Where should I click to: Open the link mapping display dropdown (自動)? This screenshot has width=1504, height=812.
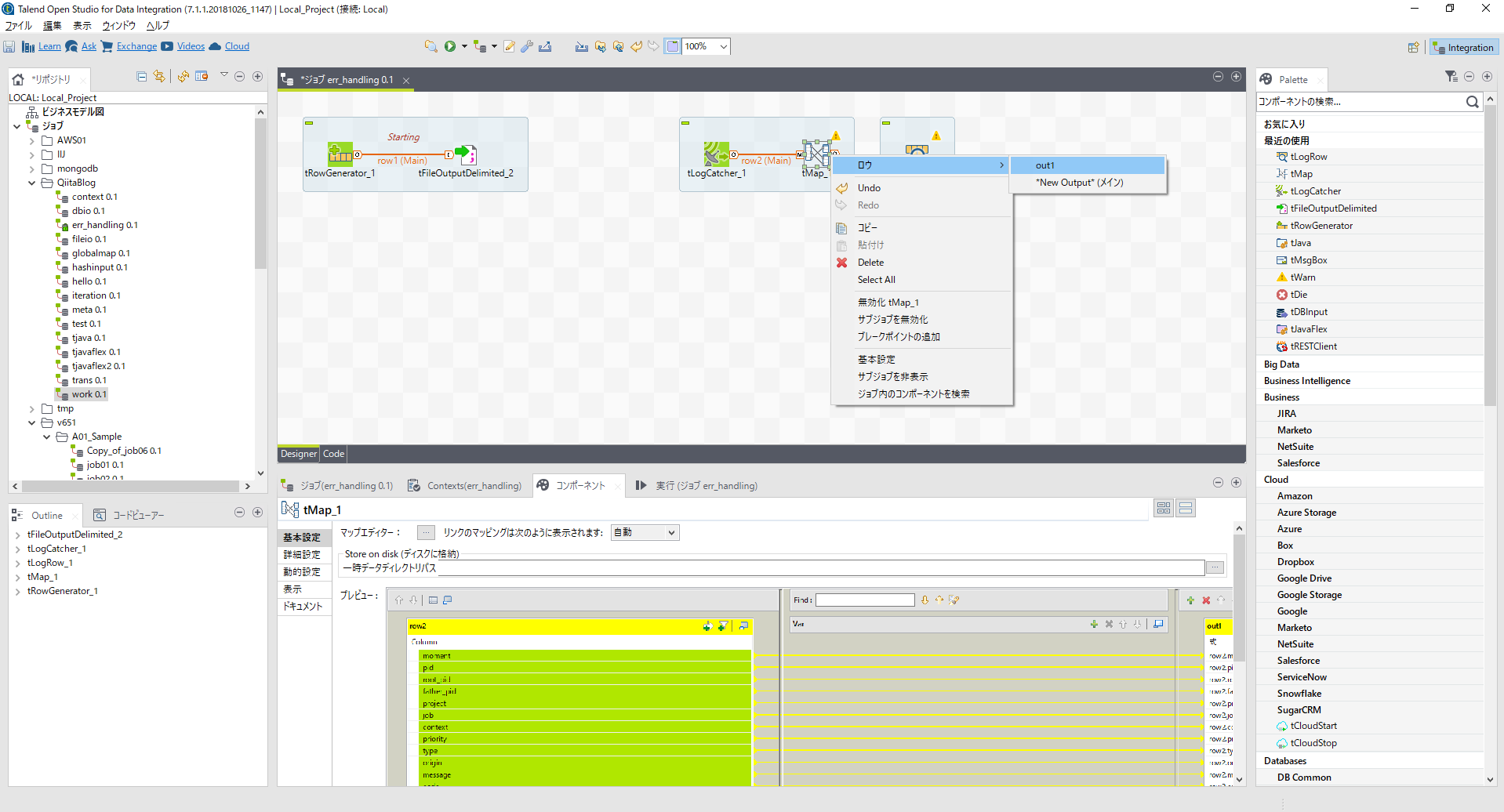[645, 533]
